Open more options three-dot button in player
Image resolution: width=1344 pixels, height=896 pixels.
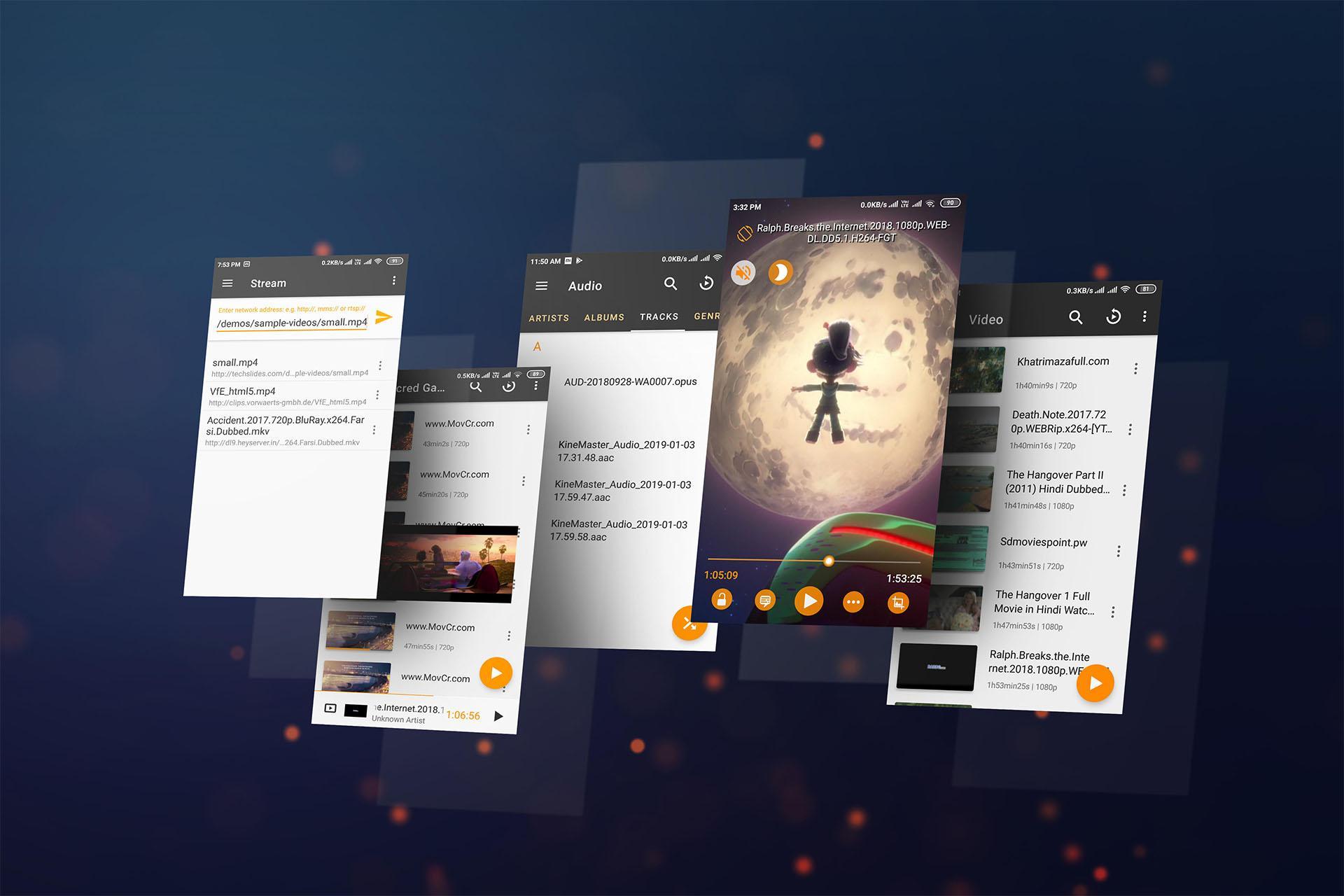(853, 602)
